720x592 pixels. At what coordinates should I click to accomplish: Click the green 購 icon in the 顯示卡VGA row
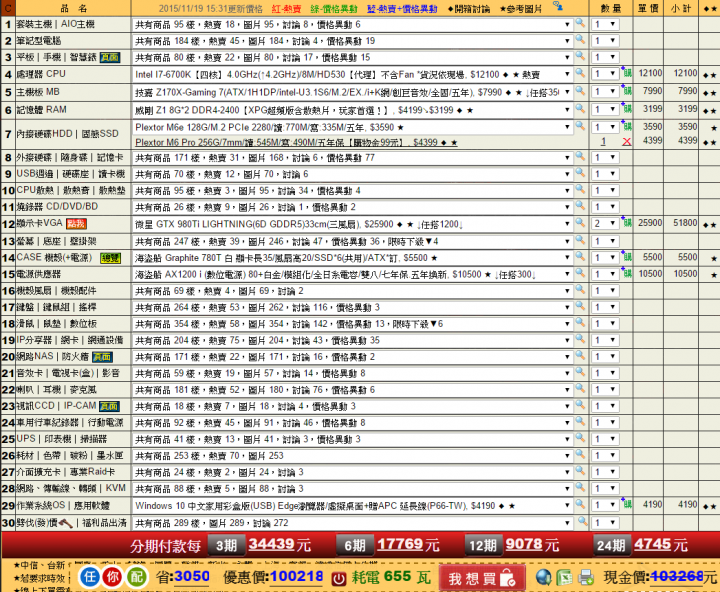pyautogui.click(x=627, y=223)
